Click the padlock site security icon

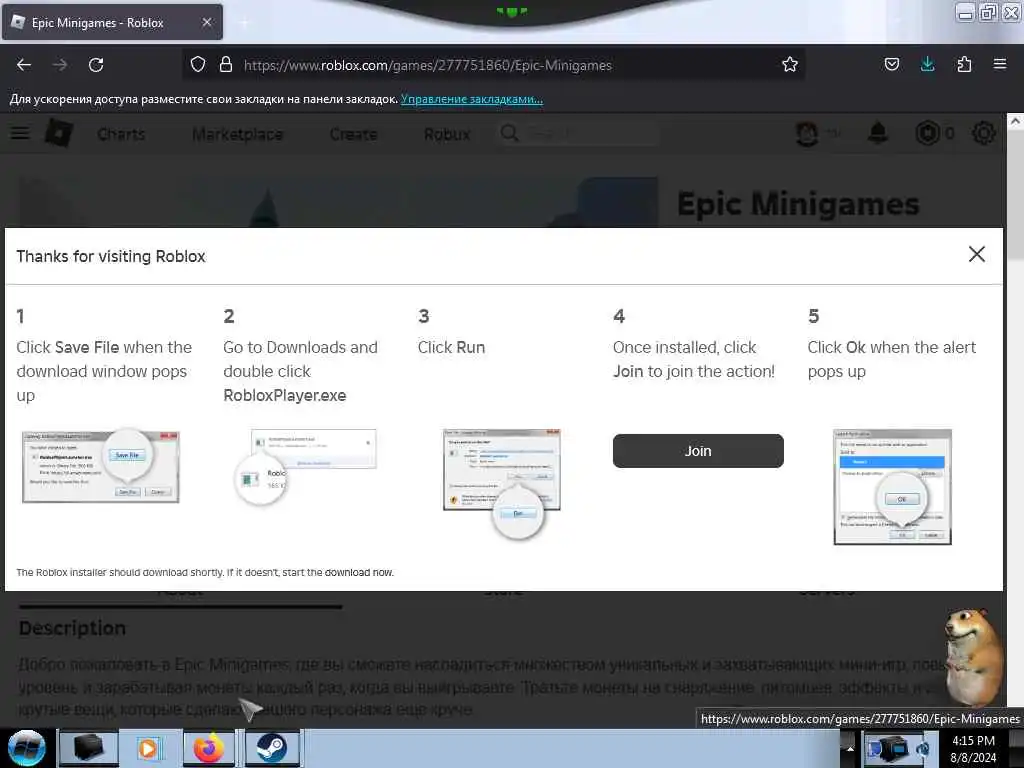[x=226, y=64]
